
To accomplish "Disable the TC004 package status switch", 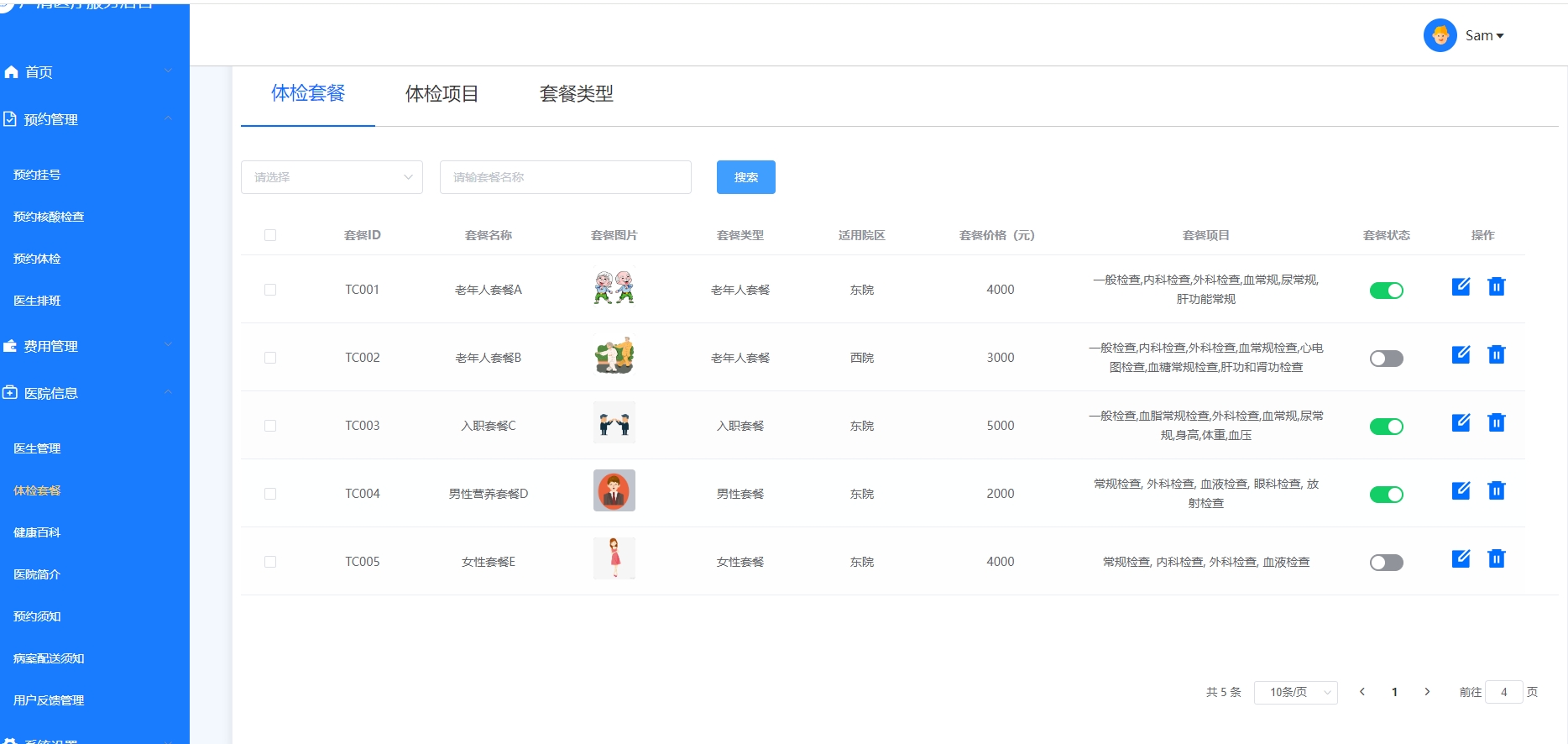I will (1387, 495).
